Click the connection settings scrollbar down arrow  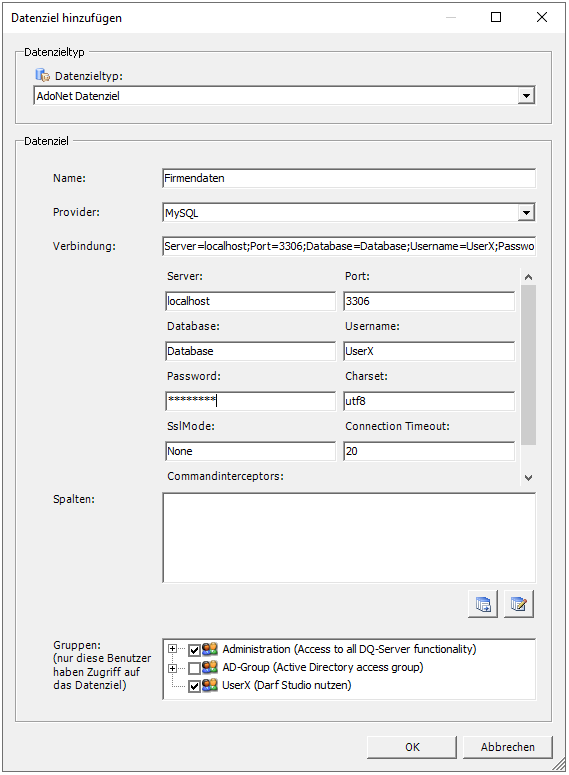point(528,477)
